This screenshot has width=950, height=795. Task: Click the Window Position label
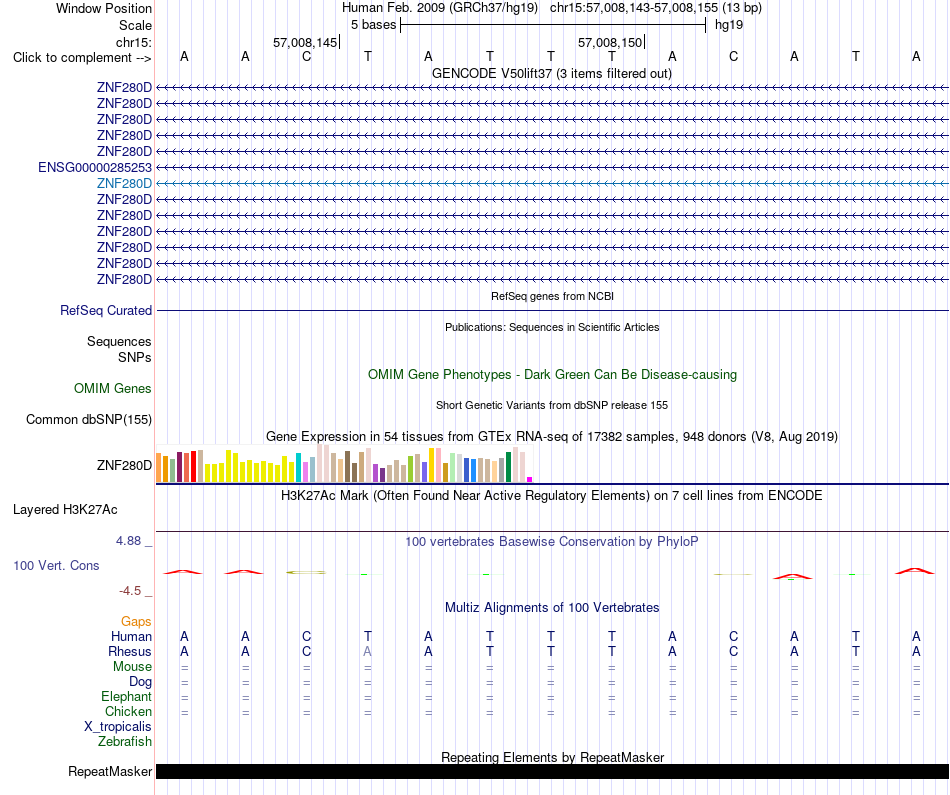pos(104,8)
